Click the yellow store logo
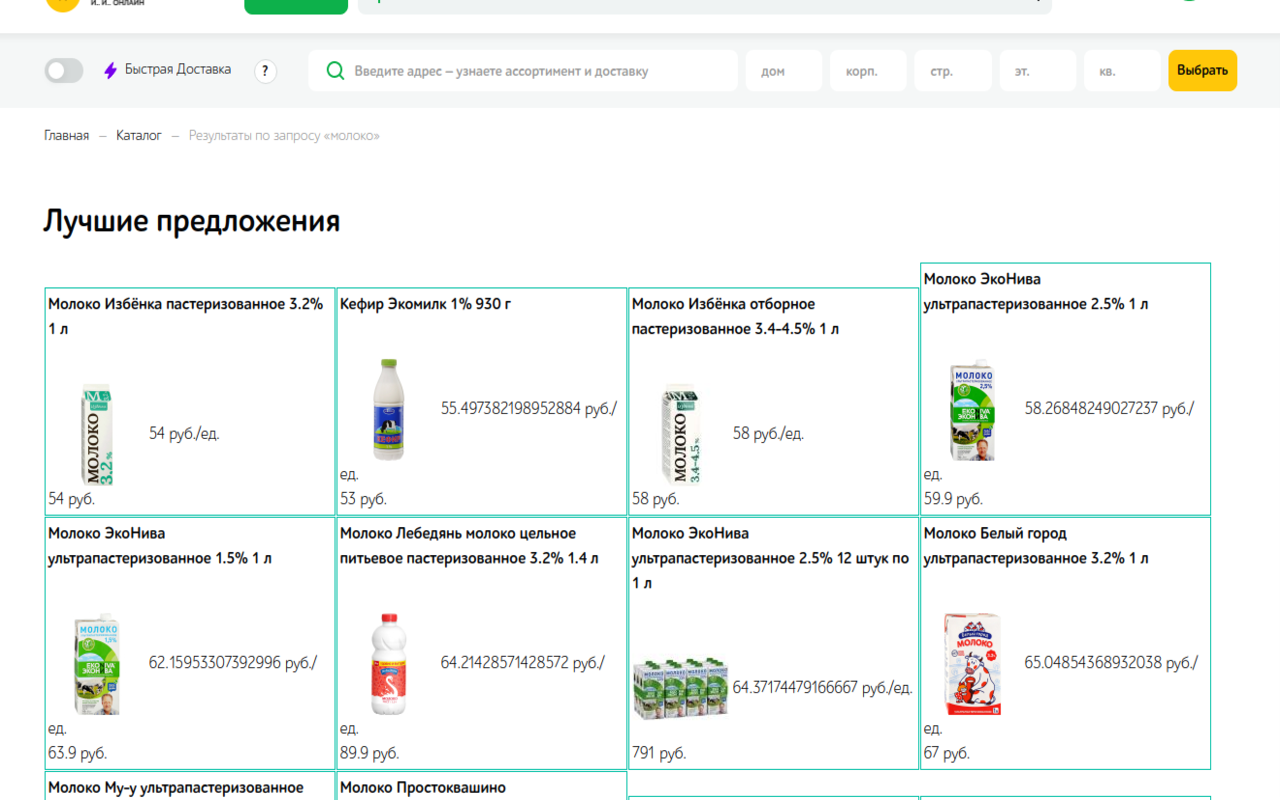 coord(62,4)
